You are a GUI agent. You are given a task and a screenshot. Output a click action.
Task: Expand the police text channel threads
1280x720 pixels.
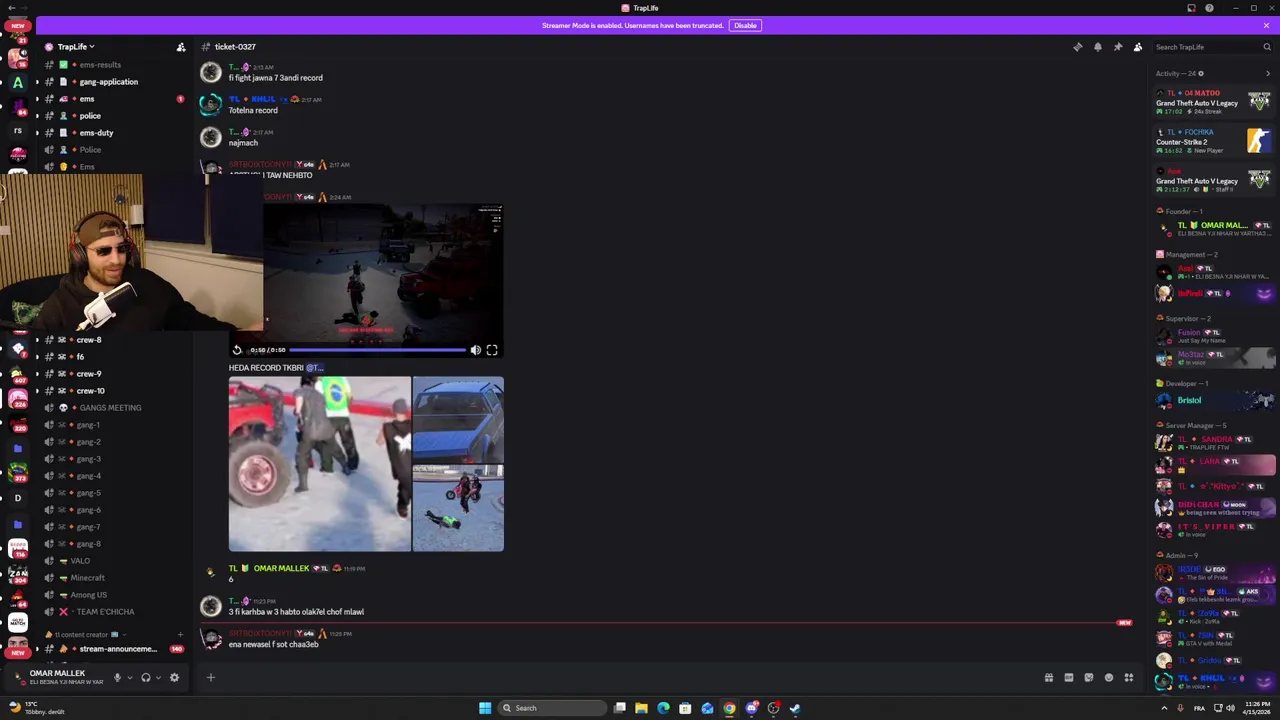37,116
